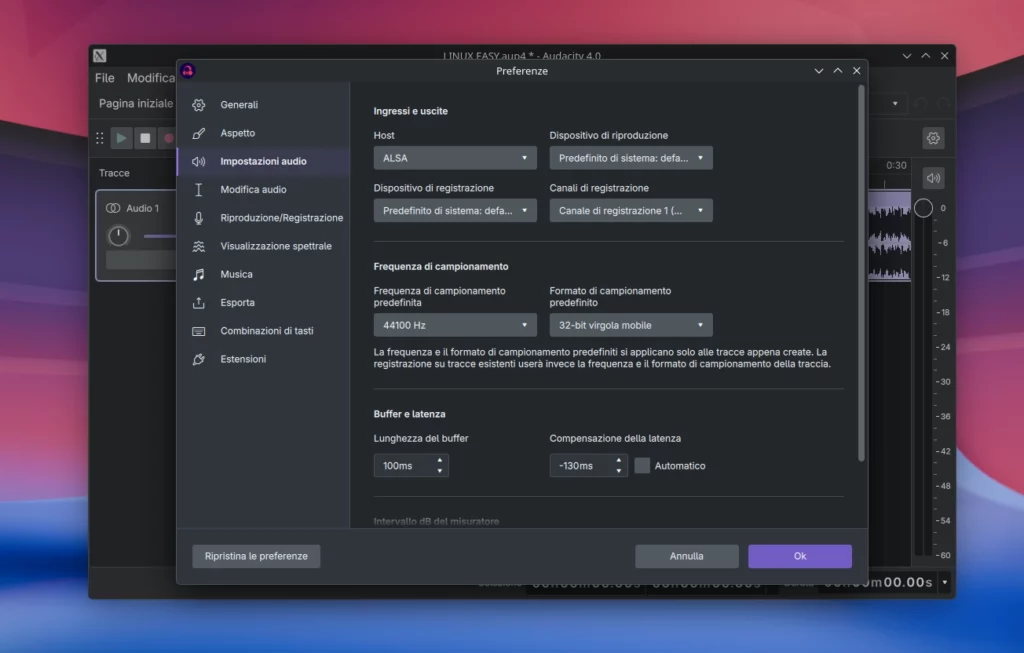The width and height of the screenshot is (1024, 653).
Task: Switch to Pagina iniziale tab in Audacity
Action: 136,103
